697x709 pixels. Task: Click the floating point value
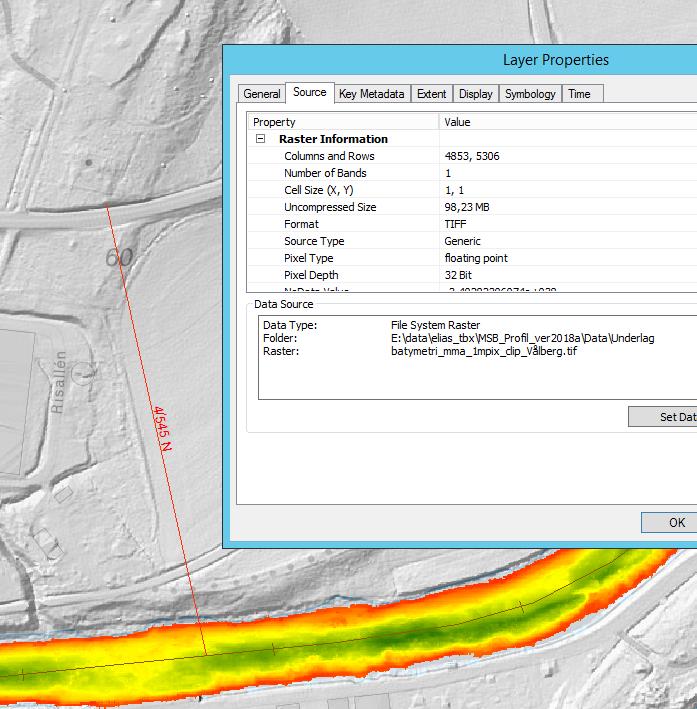tap(476, 258)
